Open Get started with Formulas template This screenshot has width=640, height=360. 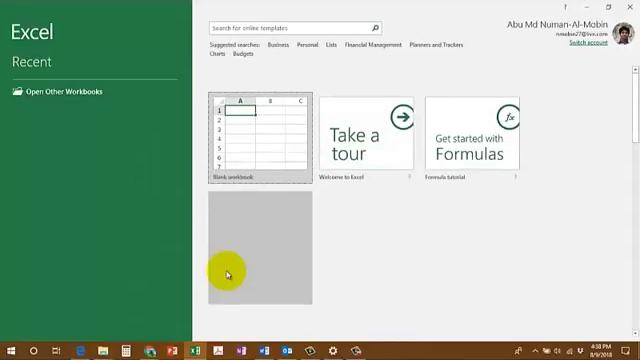pos(472,133)
